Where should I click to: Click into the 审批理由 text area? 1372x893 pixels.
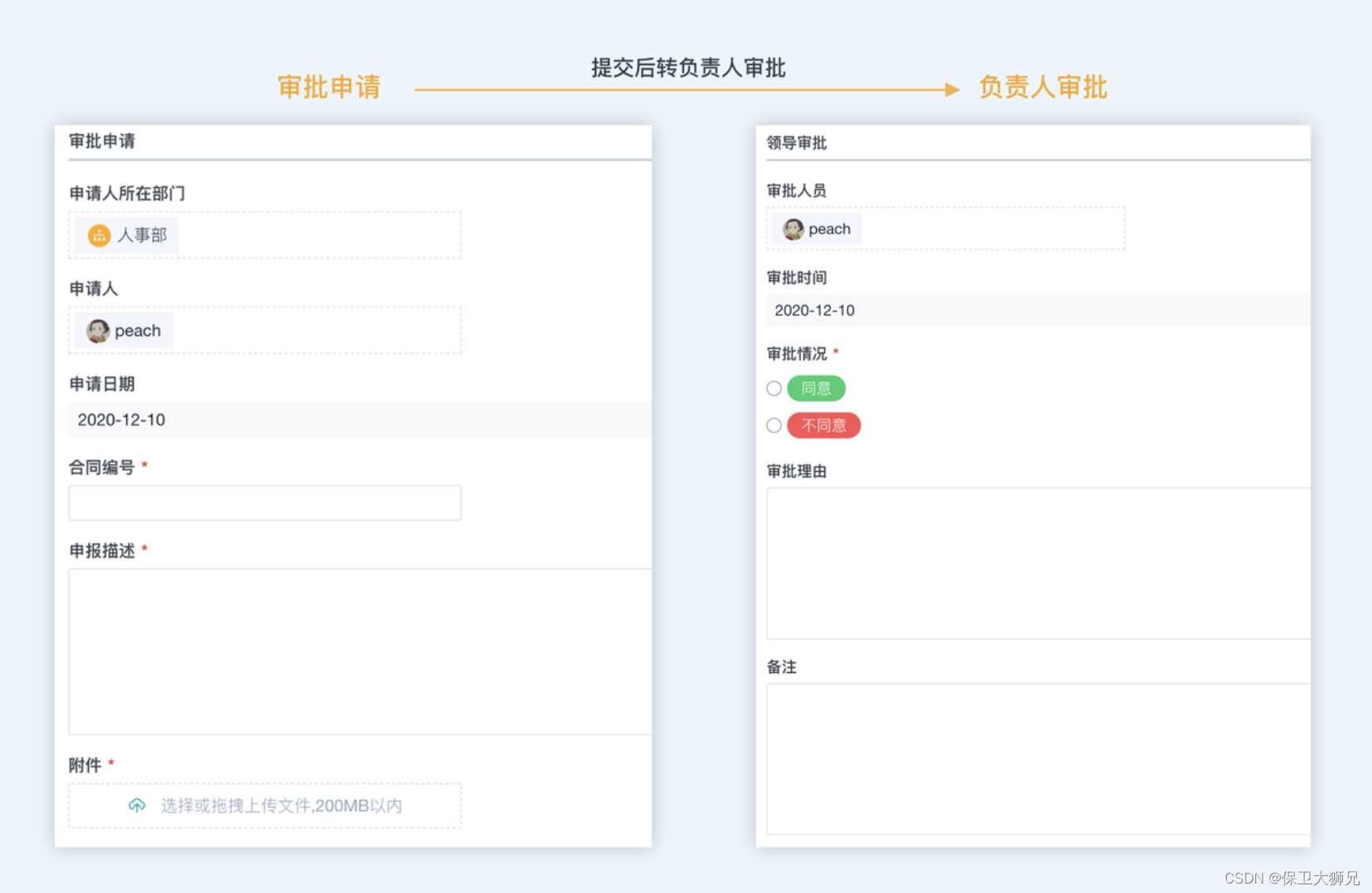[1038, 563]
